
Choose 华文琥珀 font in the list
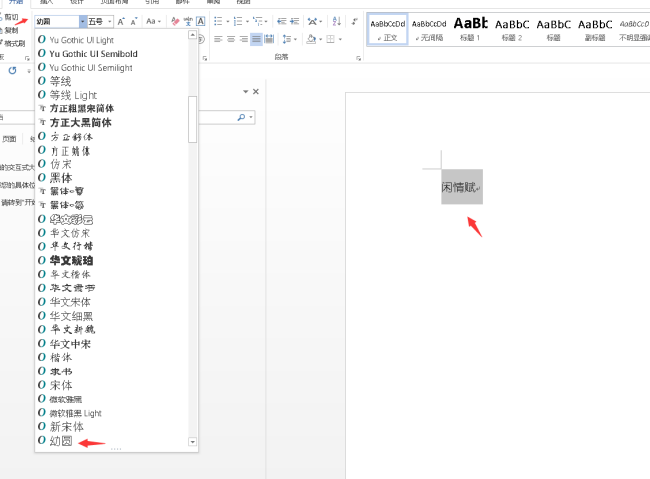tap(71, 260)
